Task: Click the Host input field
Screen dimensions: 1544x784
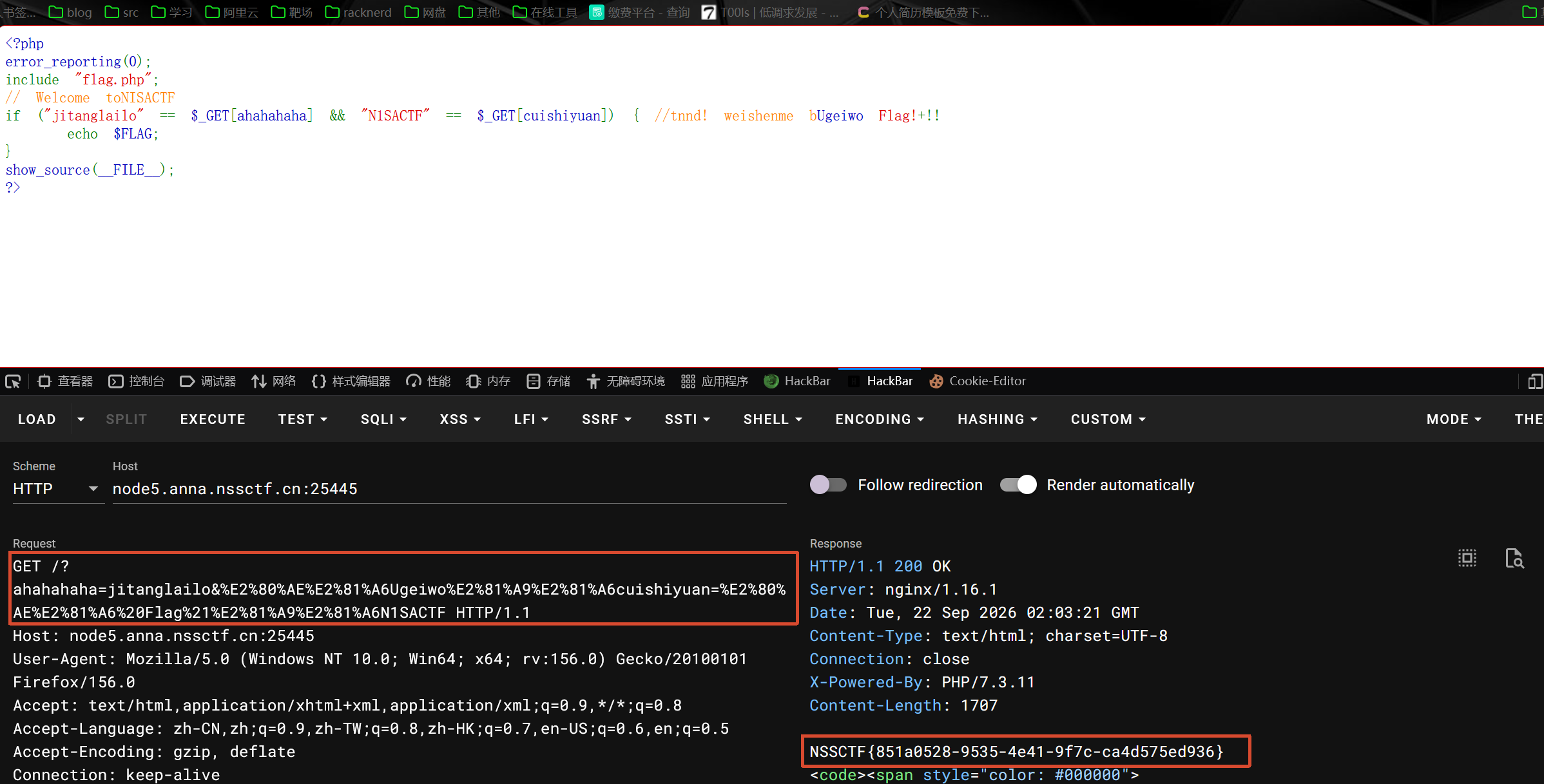Action: pos(449,489)
